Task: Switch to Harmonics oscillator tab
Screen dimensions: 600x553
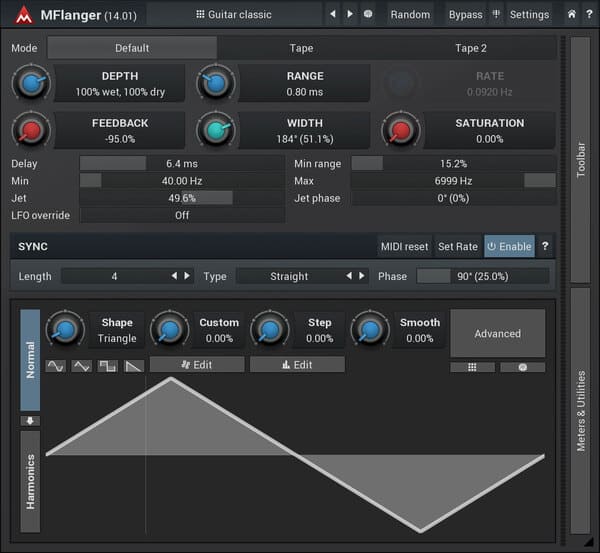Action: pos(30,482)
